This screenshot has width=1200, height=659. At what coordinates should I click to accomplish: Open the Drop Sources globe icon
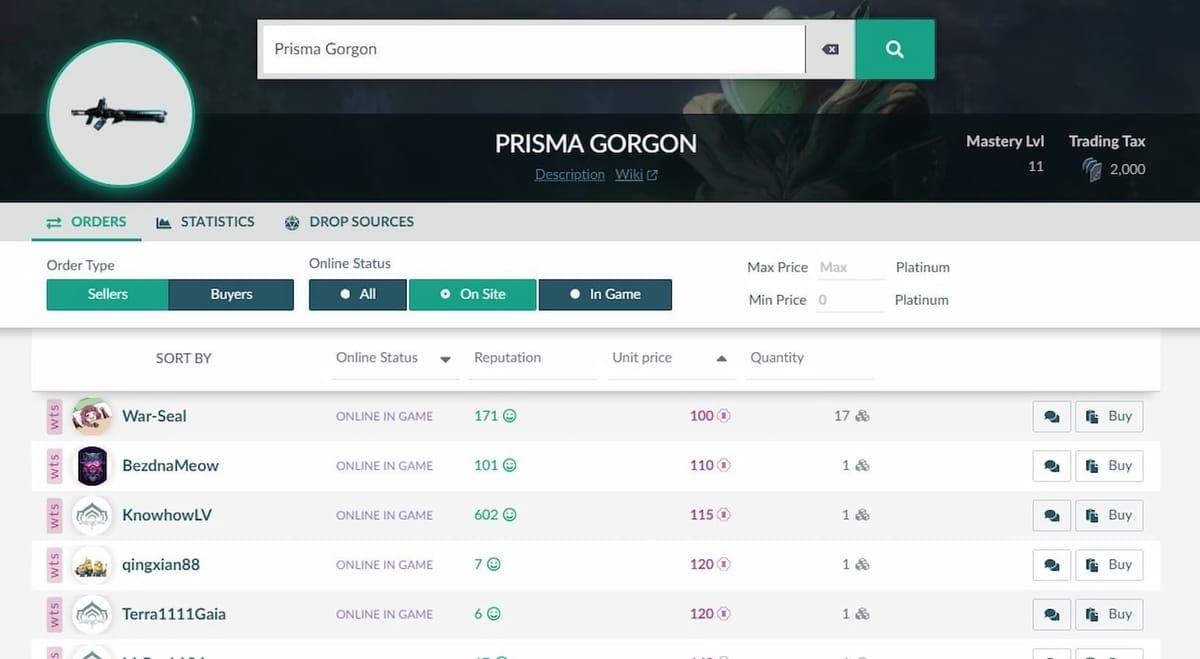[291, 222]
